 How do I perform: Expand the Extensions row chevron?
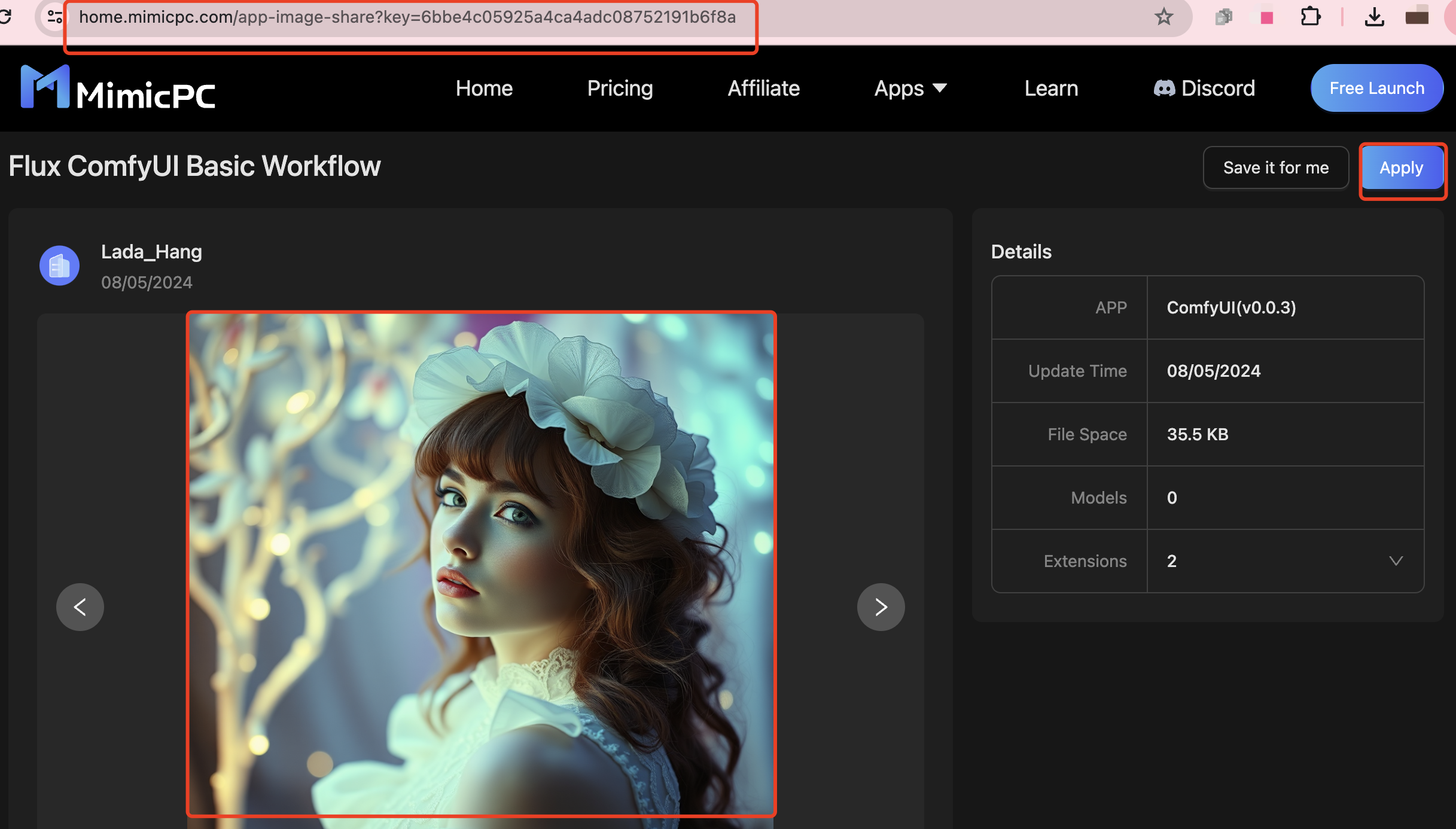[1396, 561]
